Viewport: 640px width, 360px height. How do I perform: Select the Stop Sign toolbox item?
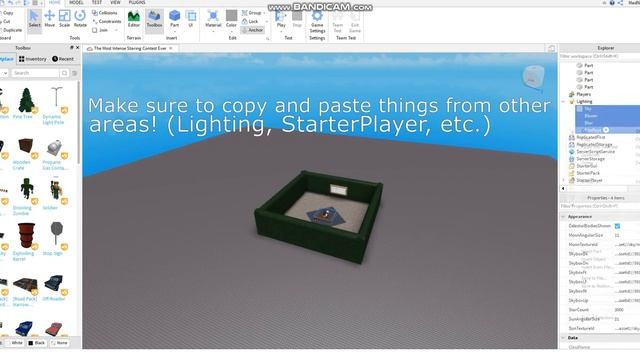(55, 239)
